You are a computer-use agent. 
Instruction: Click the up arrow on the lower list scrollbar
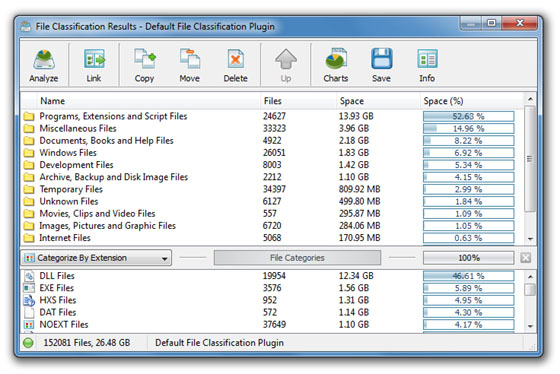(530, 276)
